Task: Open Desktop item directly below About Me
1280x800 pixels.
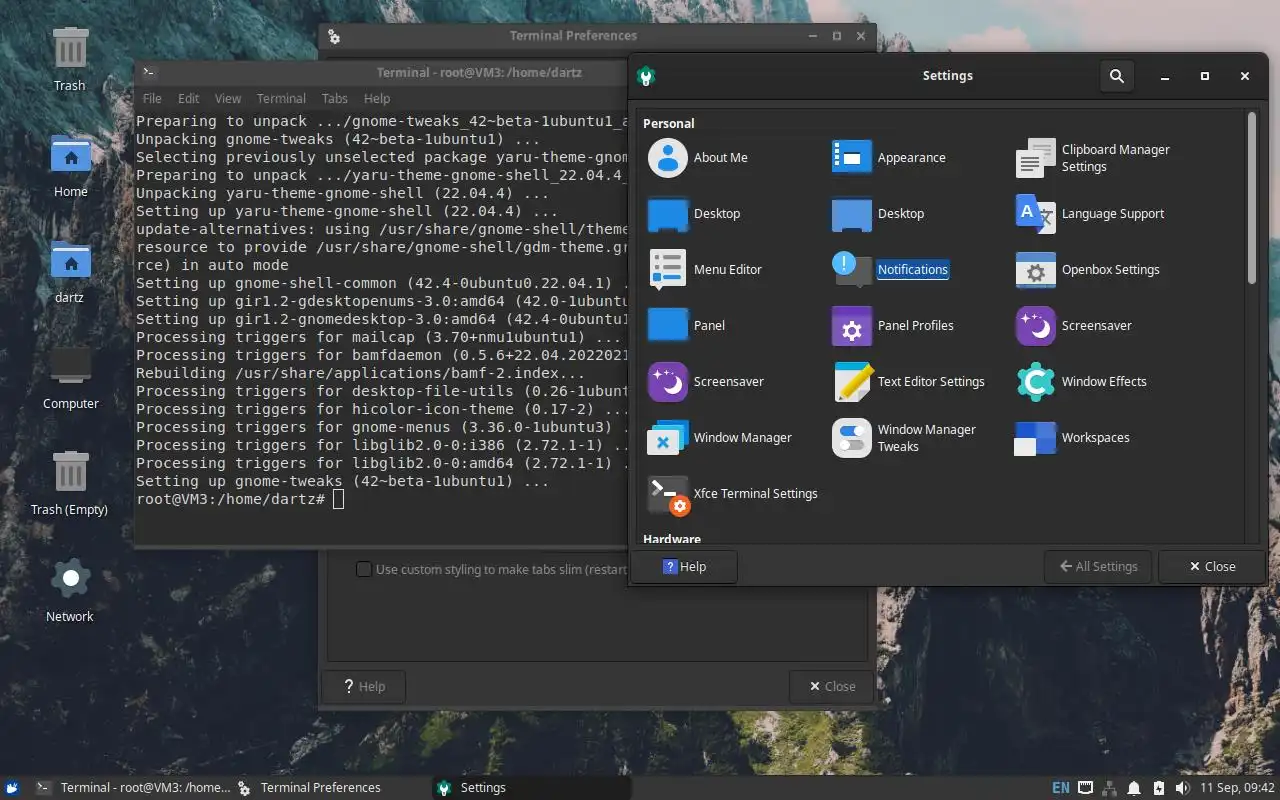Action: 694,214
